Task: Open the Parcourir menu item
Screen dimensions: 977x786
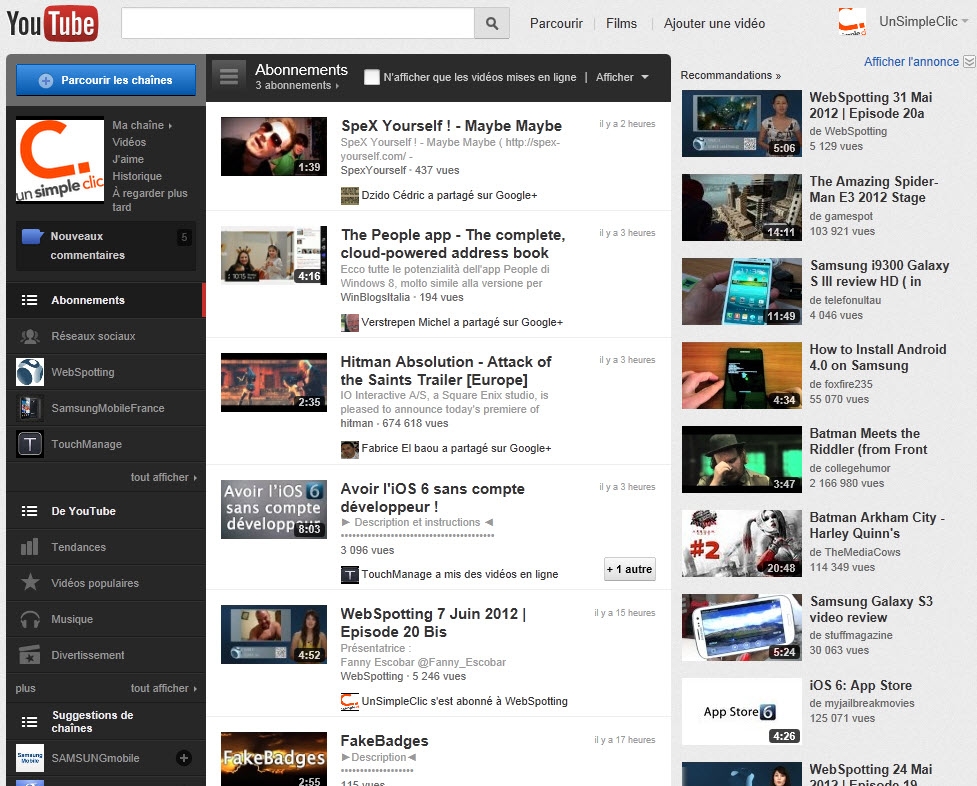Action: pos(556,24)
